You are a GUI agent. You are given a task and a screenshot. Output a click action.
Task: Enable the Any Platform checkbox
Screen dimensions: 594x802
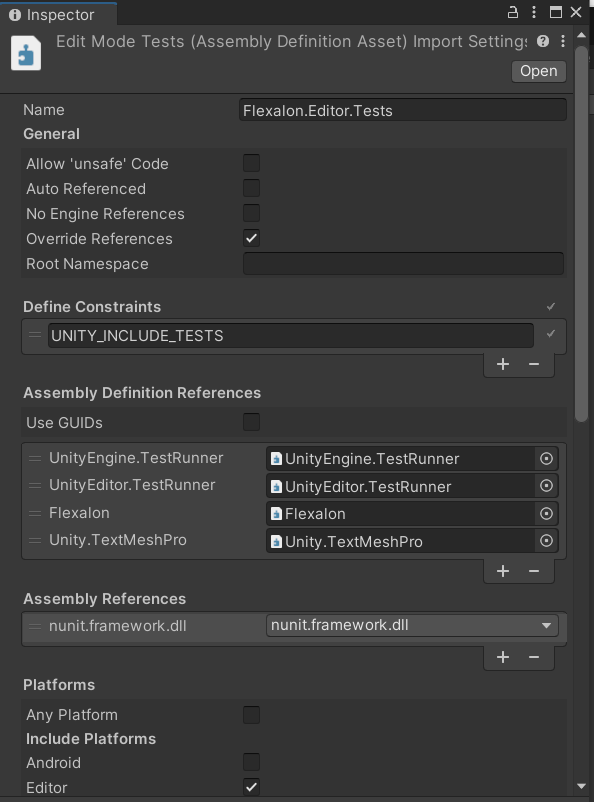pos(250,714)
